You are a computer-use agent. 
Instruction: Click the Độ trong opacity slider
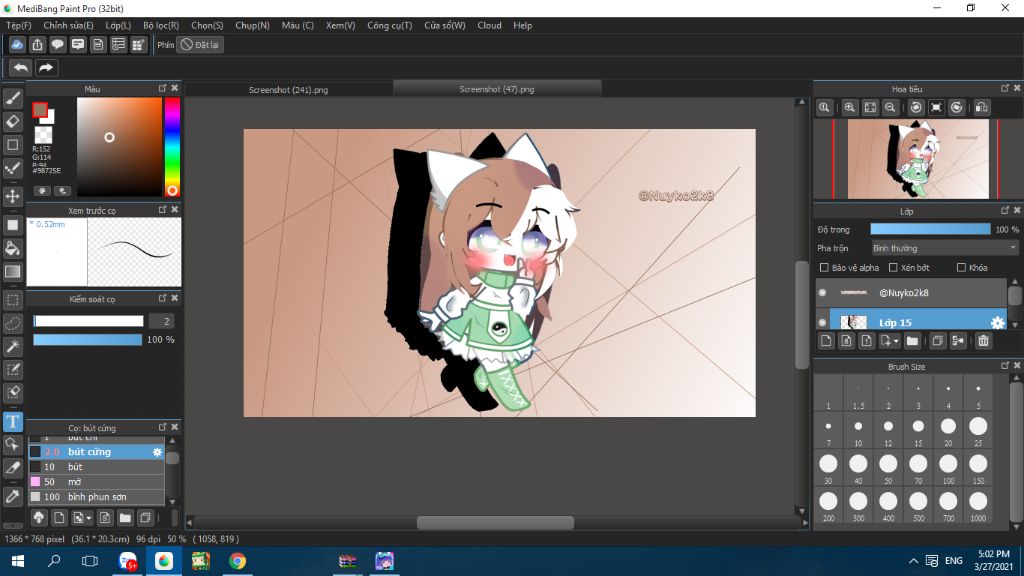pos(930,229)
